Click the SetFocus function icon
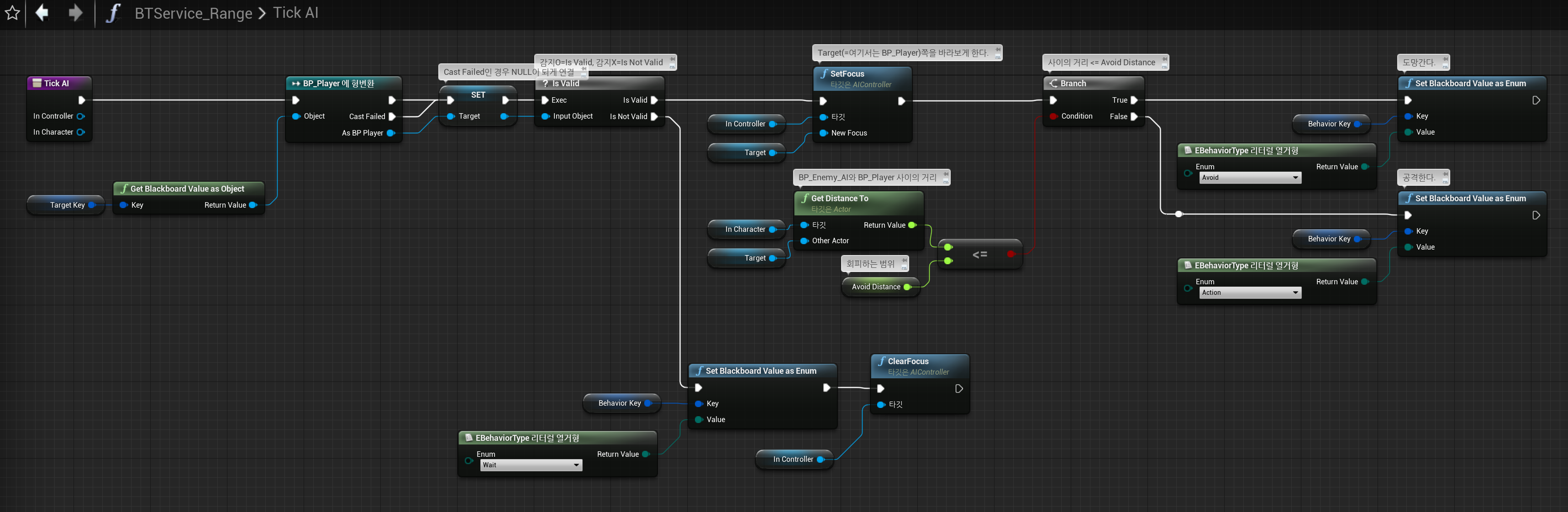This screenshot has height=512, width=1568. point(824,73)
